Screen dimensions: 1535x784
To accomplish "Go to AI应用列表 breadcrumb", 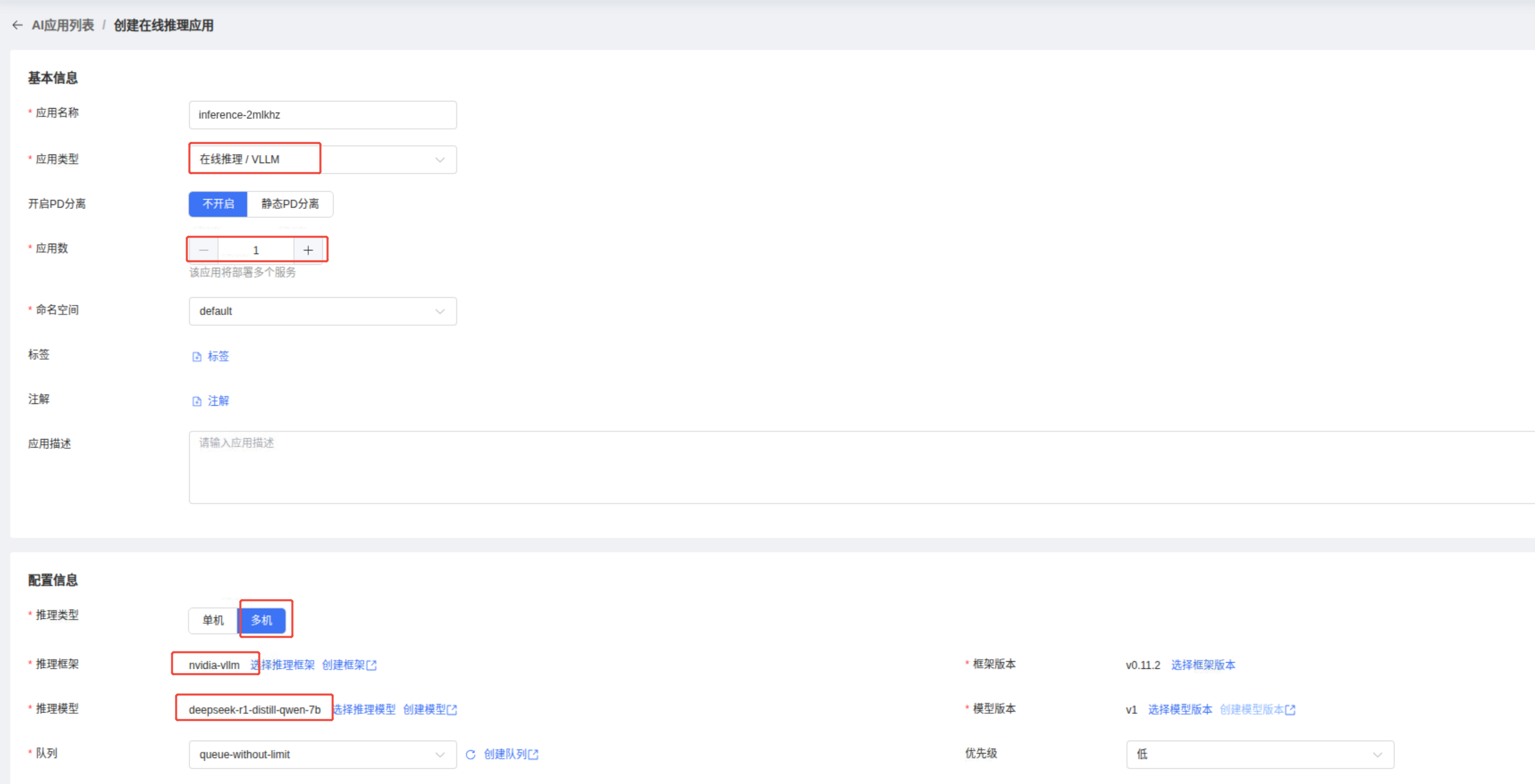I will [63, 25].
